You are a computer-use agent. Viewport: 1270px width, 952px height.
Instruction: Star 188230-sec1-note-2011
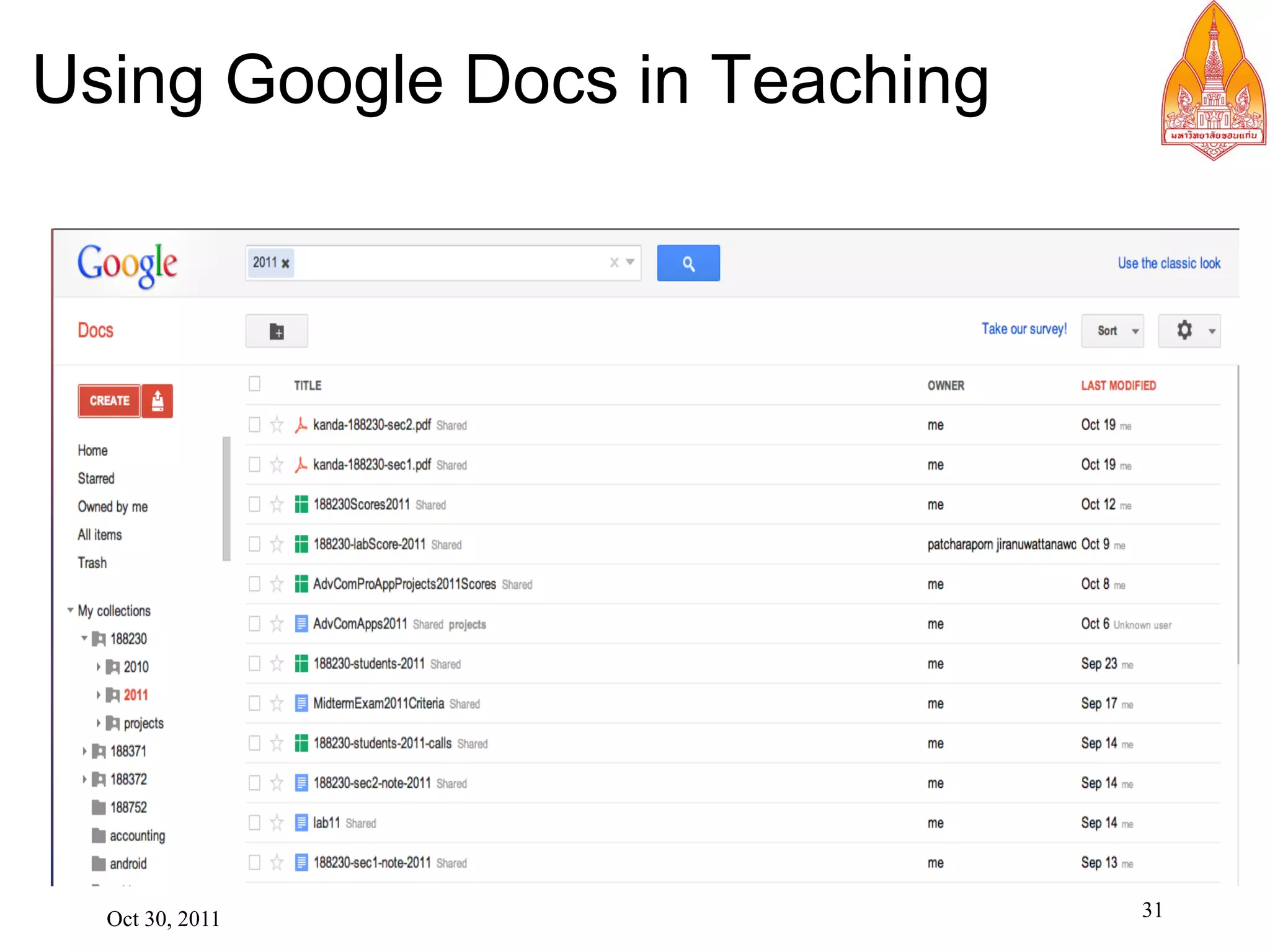(277, 863)
